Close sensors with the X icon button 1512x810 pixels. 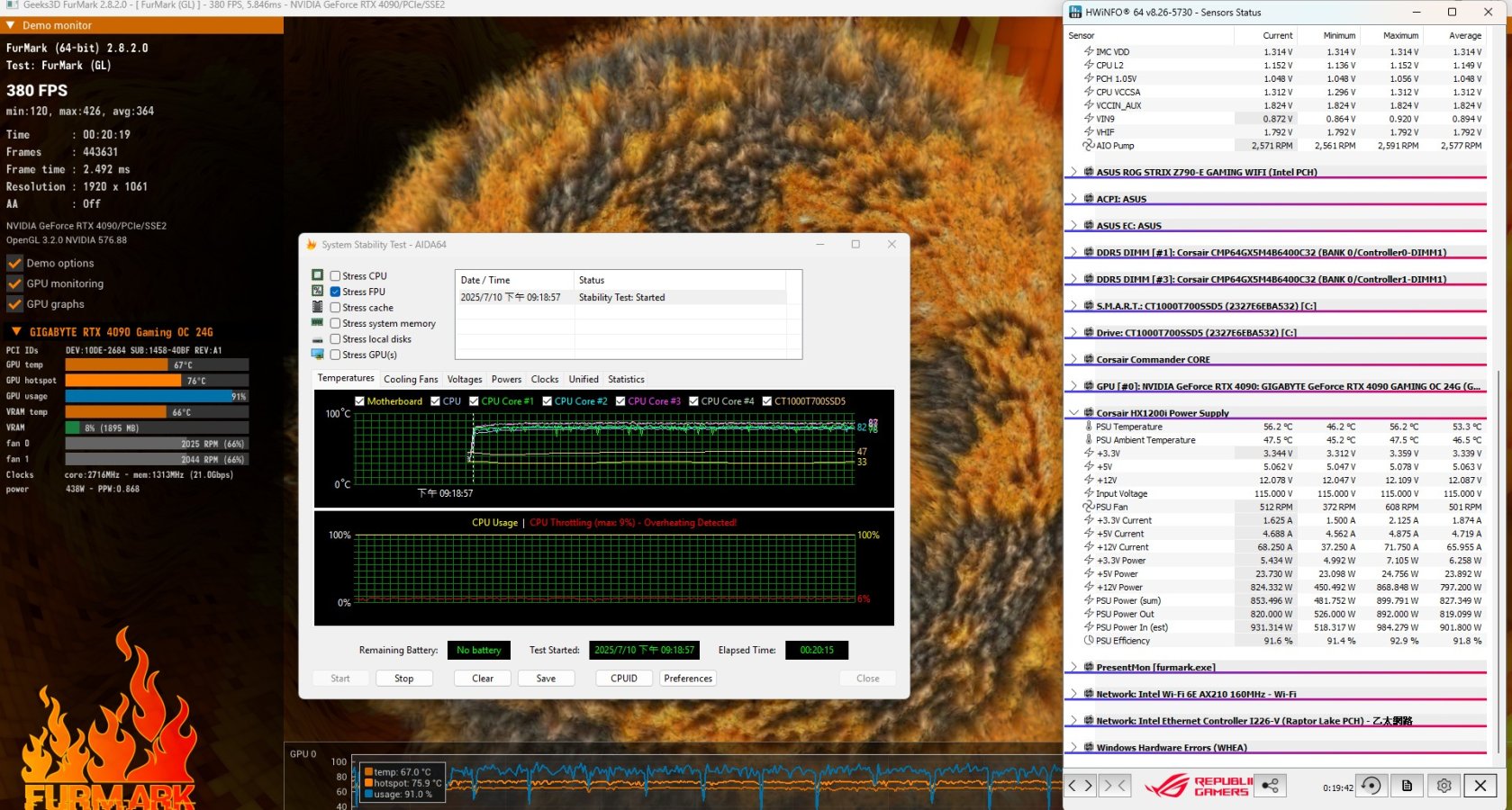(x=1480, y=786)
